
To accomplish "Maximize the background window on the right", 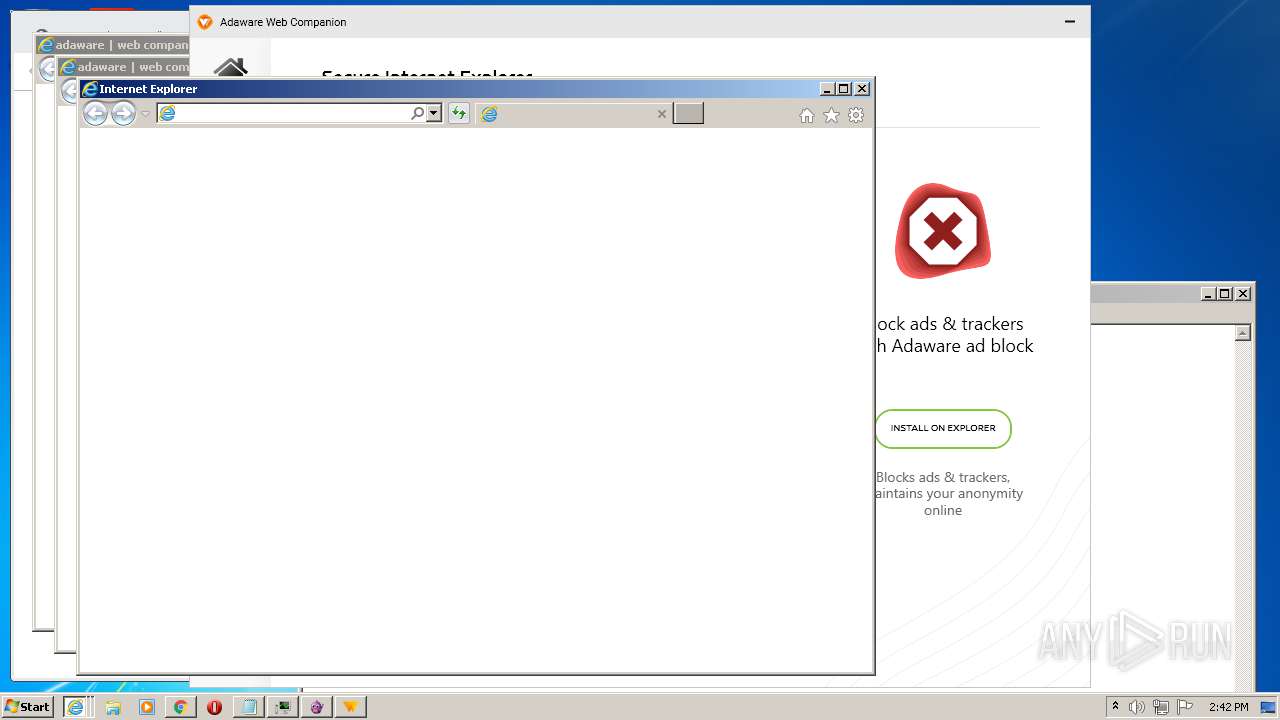I will tap(1225, 294).
